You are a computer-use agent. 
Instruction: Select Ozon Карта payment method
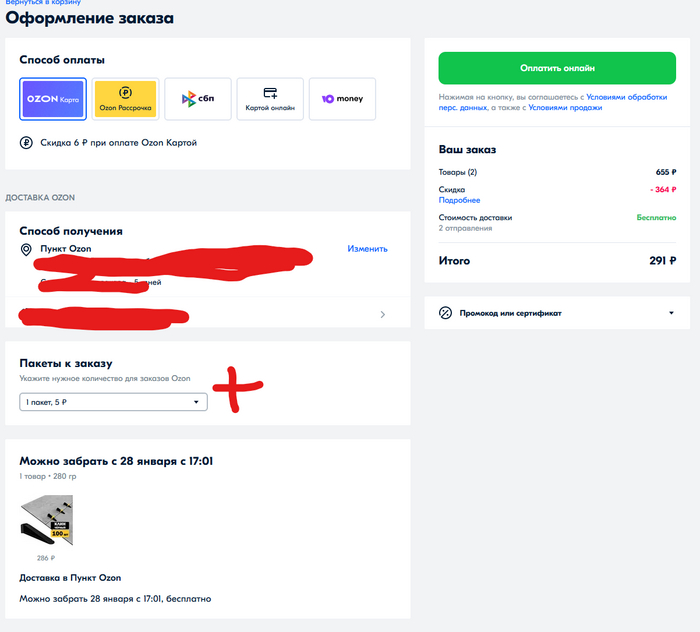53,99
